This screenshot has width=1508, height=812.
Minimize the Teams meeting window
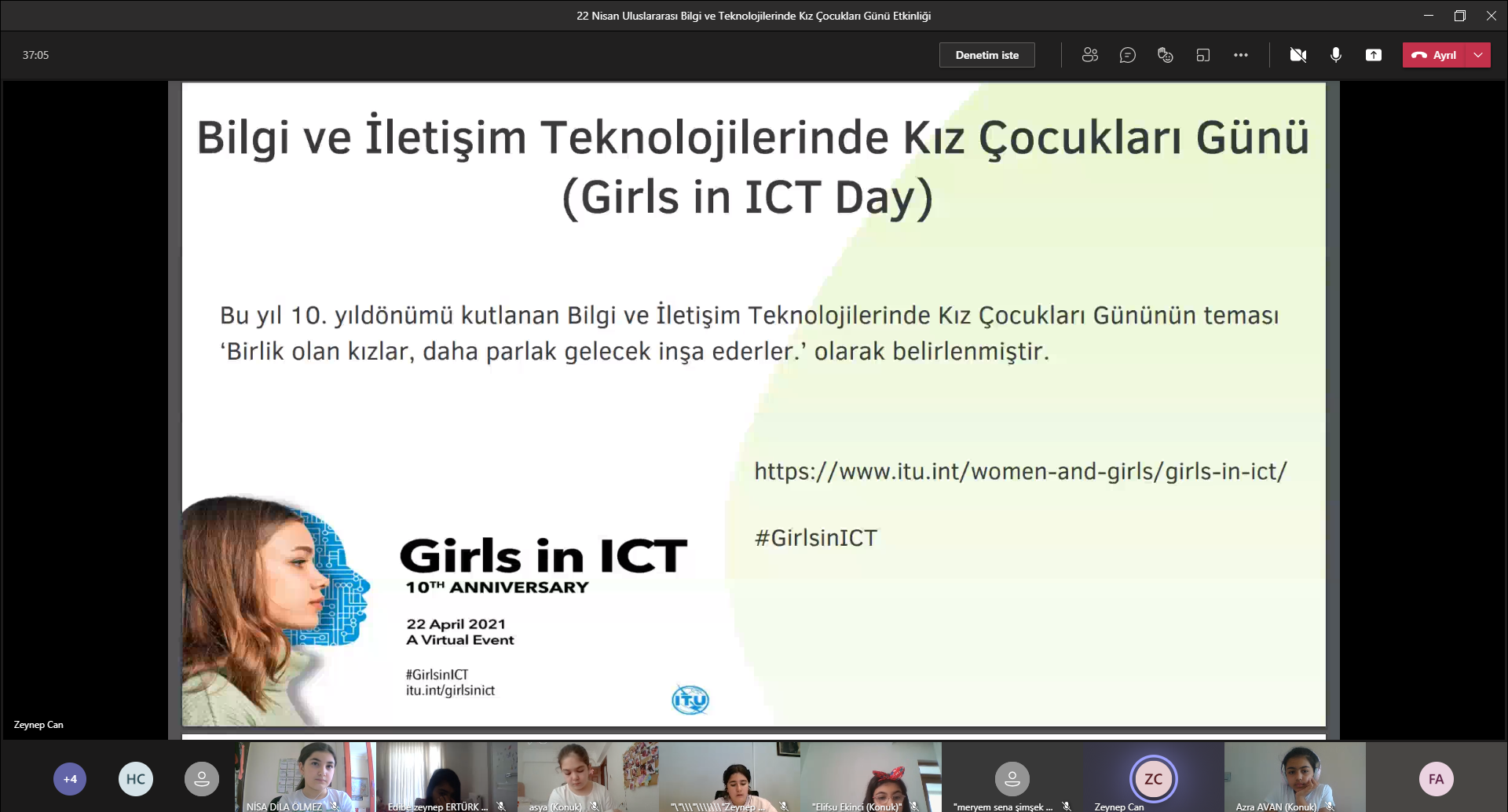coord(1429,16)
